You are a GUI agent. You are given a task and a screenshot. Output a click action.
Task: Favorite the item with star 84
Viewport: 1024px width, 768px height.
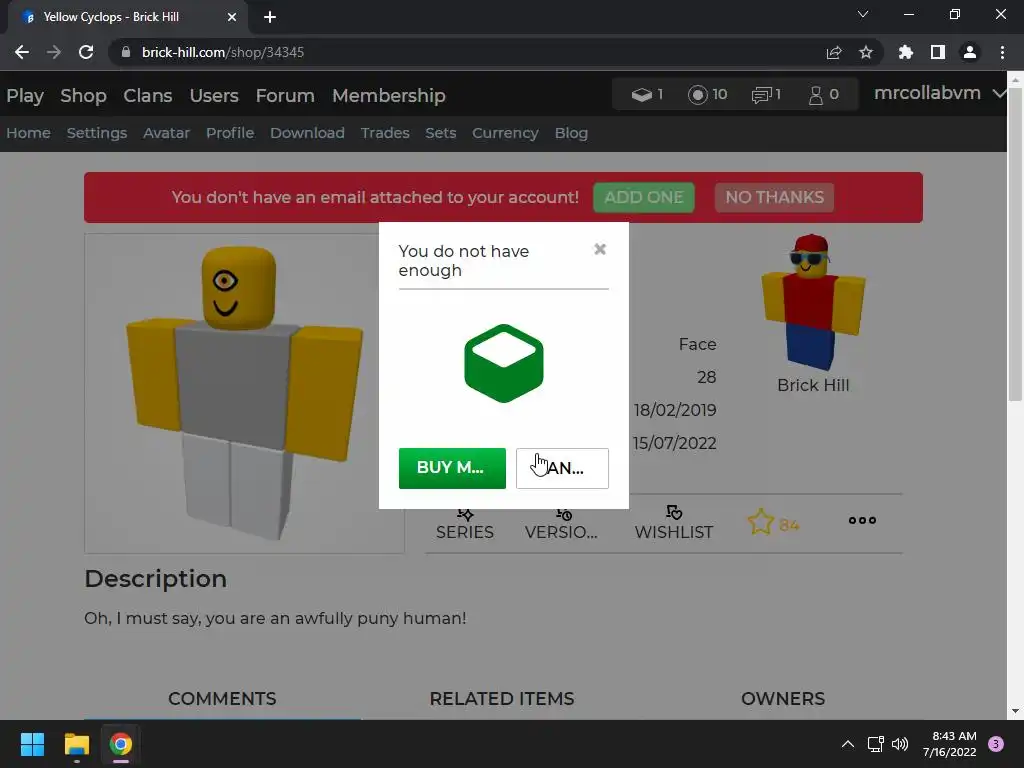click(x=773, y=523)
